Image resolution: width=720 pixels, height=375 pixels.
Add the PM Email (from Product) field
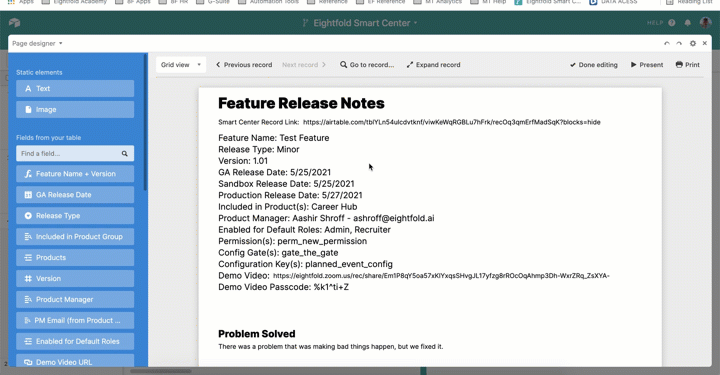(75, 320)
